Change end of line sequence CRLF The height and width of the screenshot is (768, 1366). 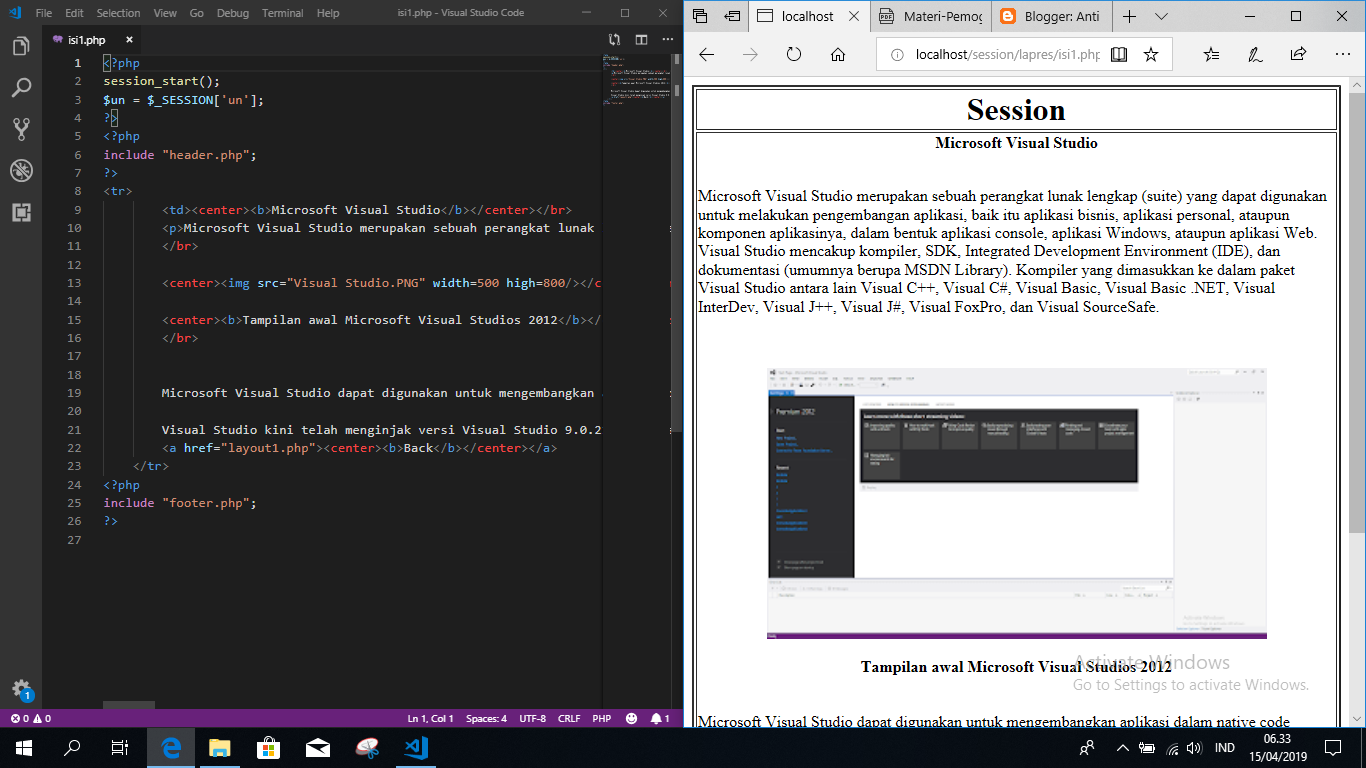(x=569, y=718)
